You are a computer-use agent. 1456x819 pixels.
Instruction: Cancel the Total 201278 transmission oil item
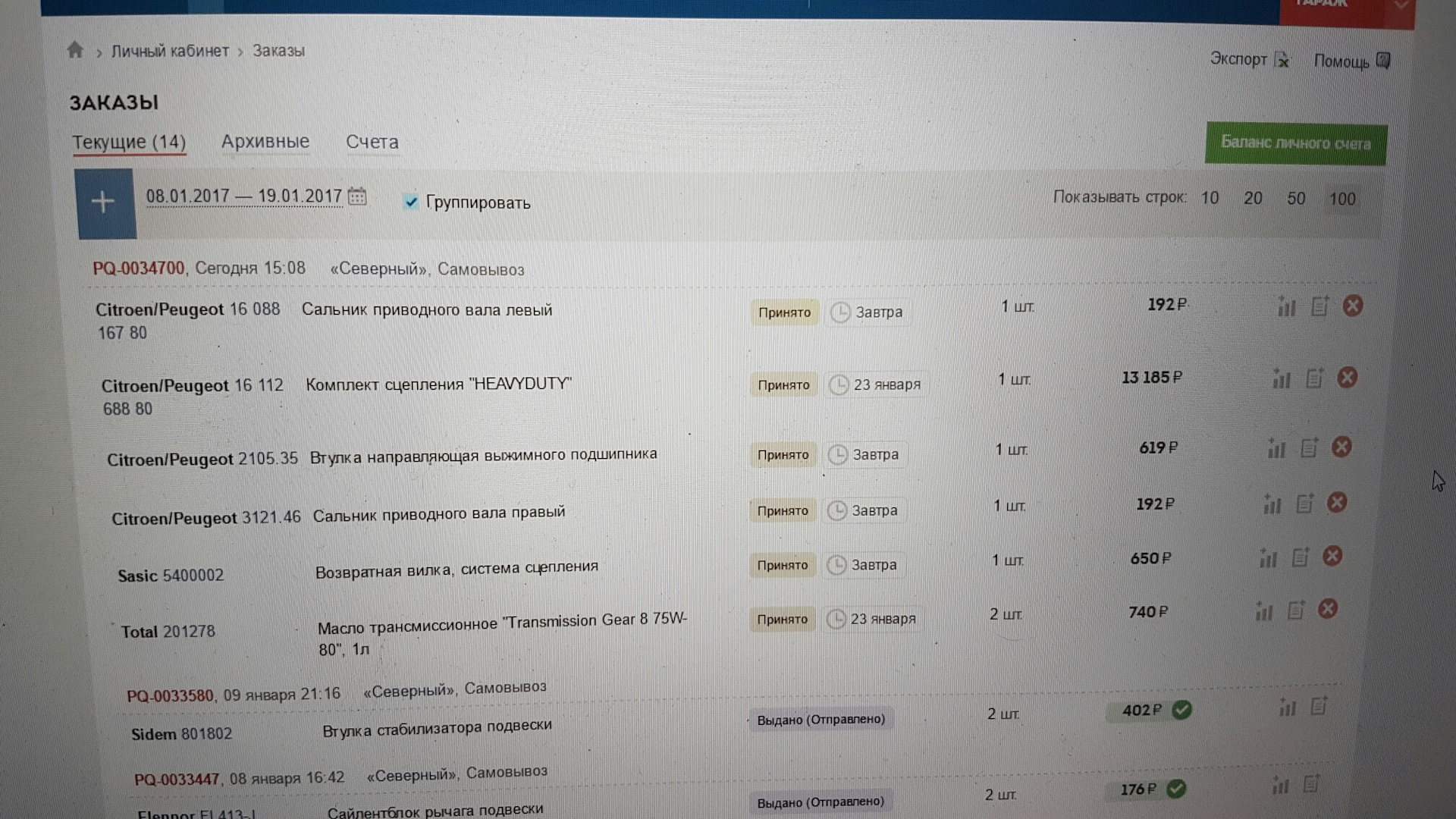point(1328,608)
